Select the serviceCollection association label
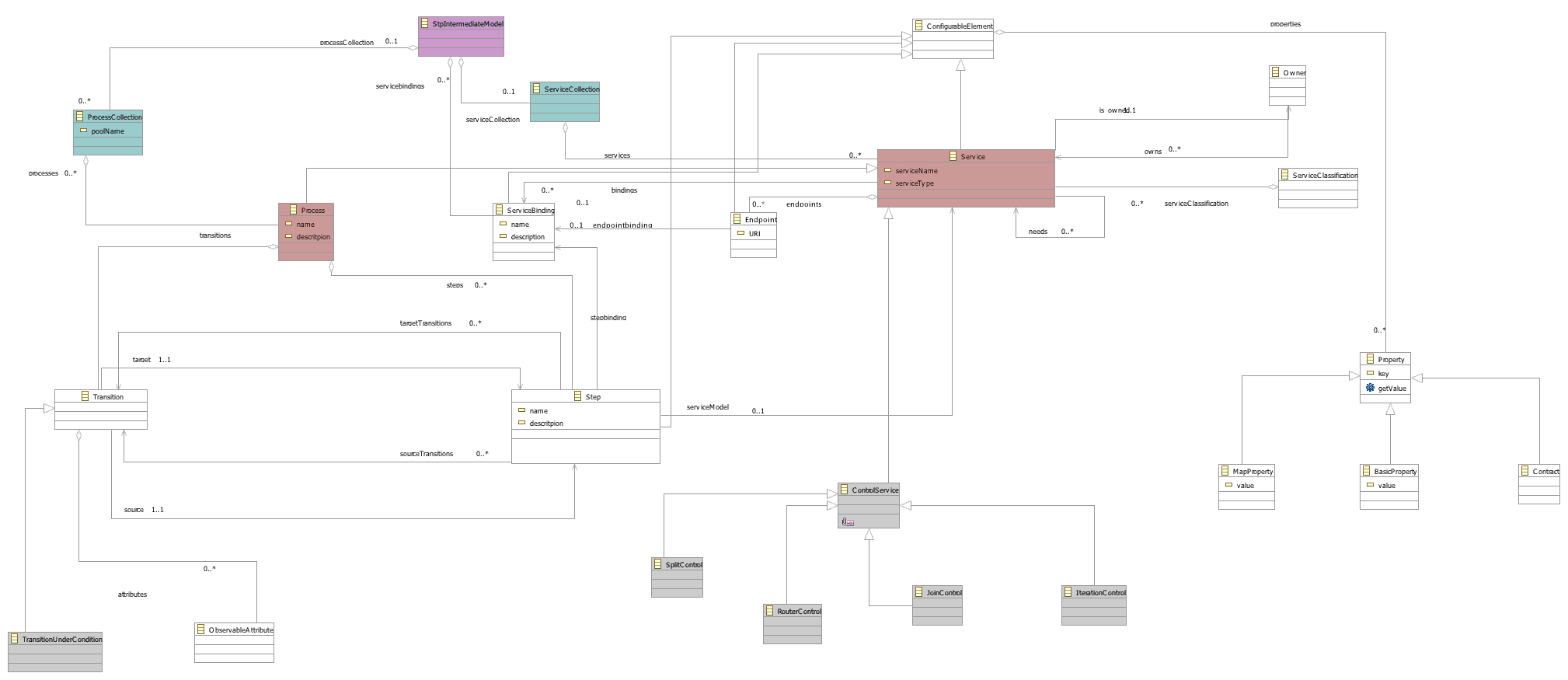This screenshot has height=680, width=1568. (493, 120)
